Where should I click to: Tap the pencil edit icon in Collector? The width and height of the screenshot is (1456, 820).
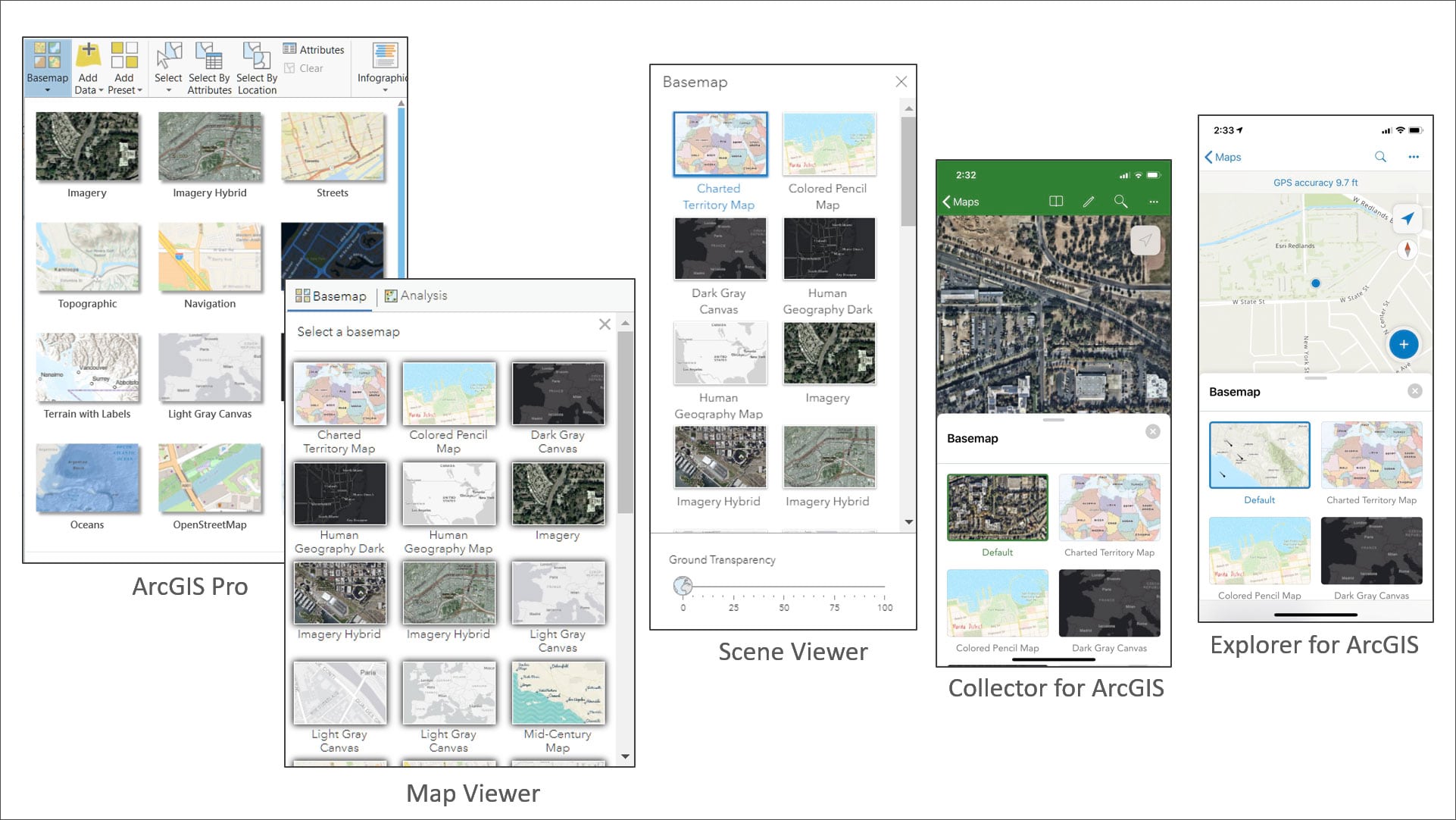(1089, 202)
